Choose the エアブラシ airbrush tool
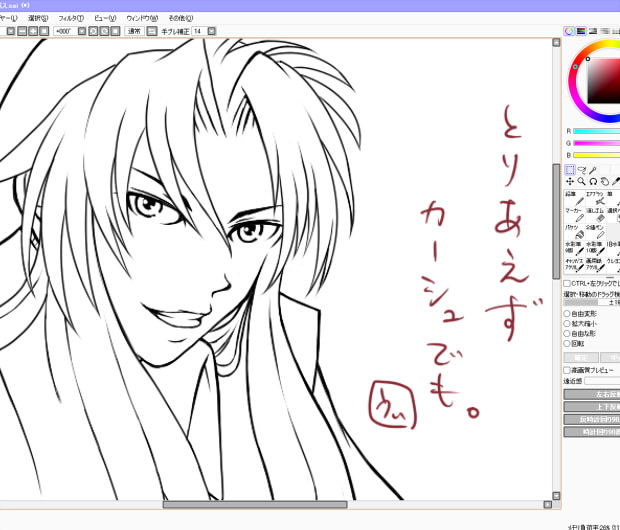Image resolution: width=620 pixels, height=530 pixels. click(x=595, y=198)
